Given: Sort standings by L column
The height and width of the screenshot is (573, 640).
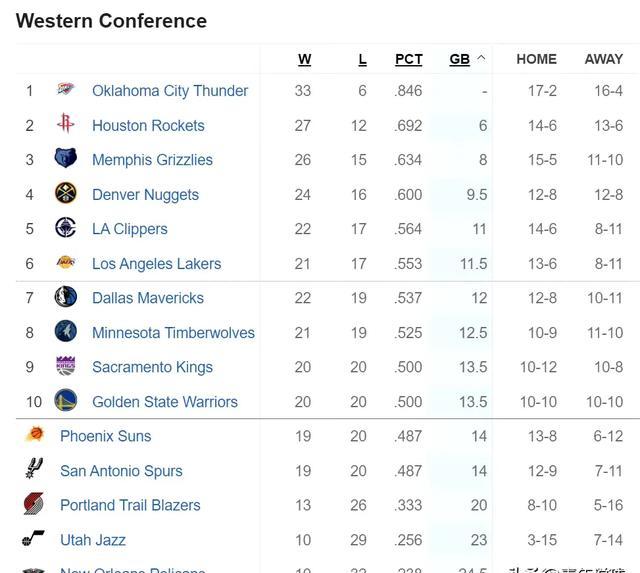Looking at the screenshot, I should tap(362, 60).
